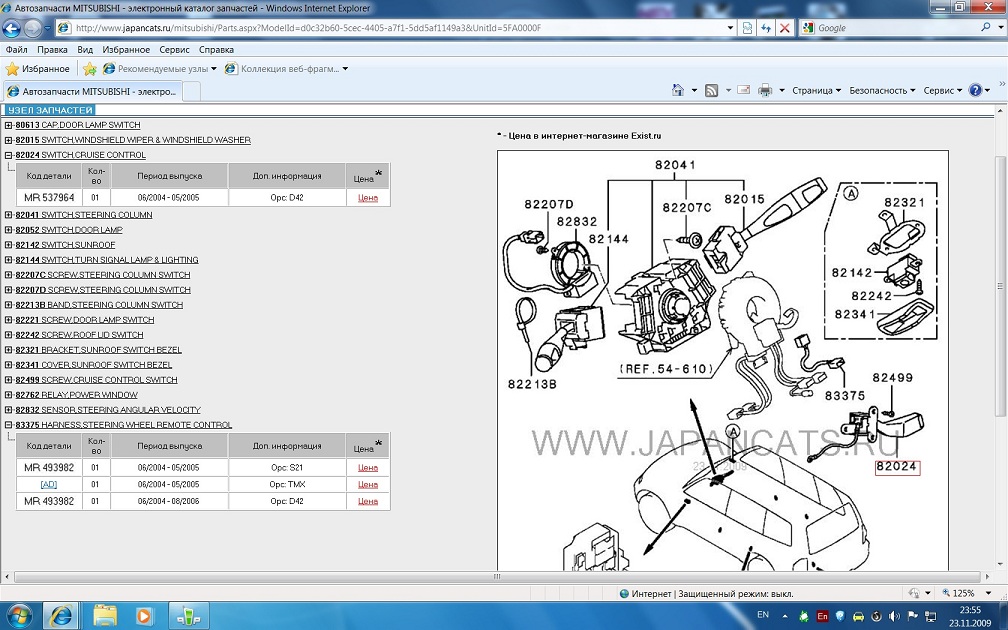The image size is (1008, 630).
Task: Click the 82024 label in the diagram
Action: point(897,466)
